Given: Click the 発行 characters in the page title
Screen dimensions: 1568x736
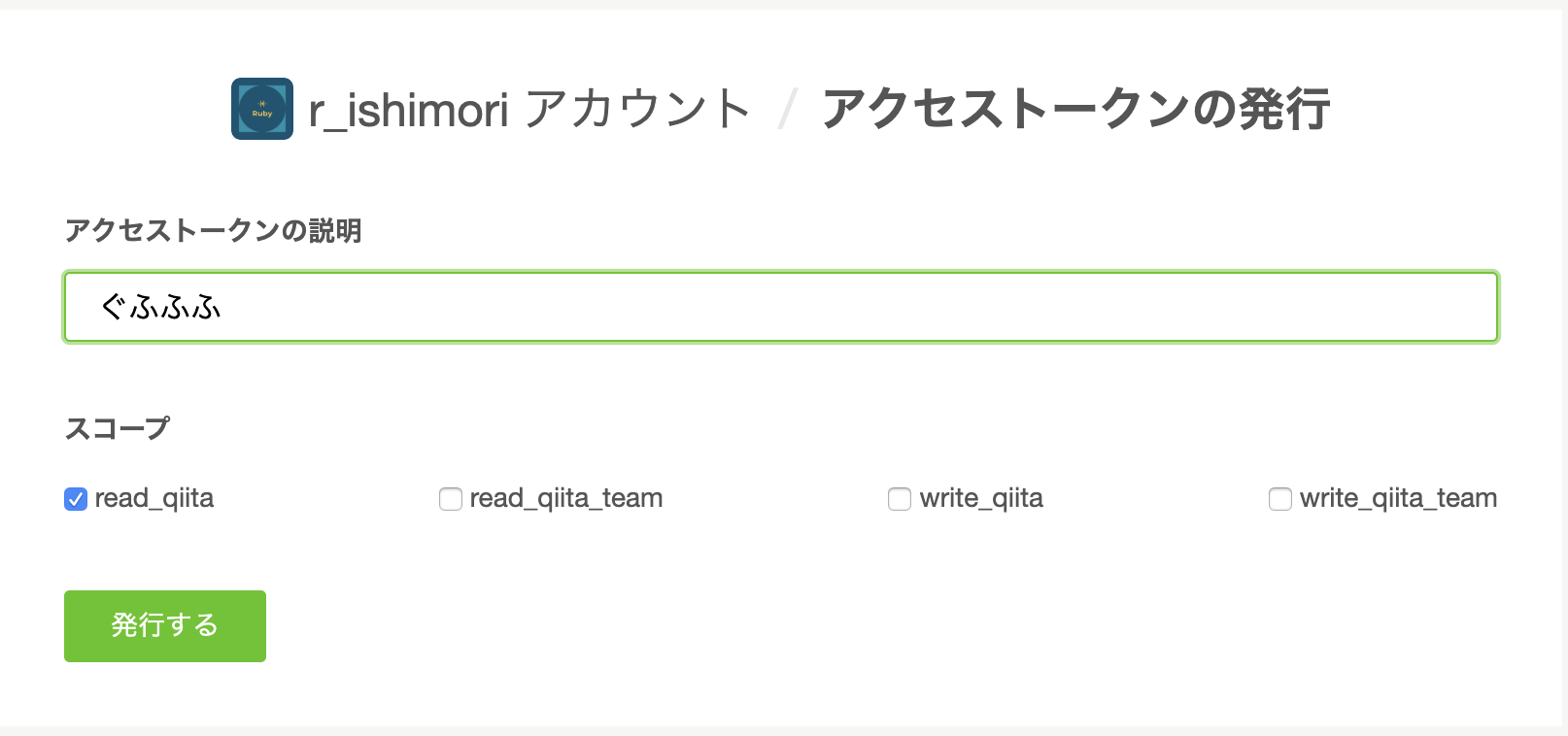Looking at the screenshot, I should 1282,109.
